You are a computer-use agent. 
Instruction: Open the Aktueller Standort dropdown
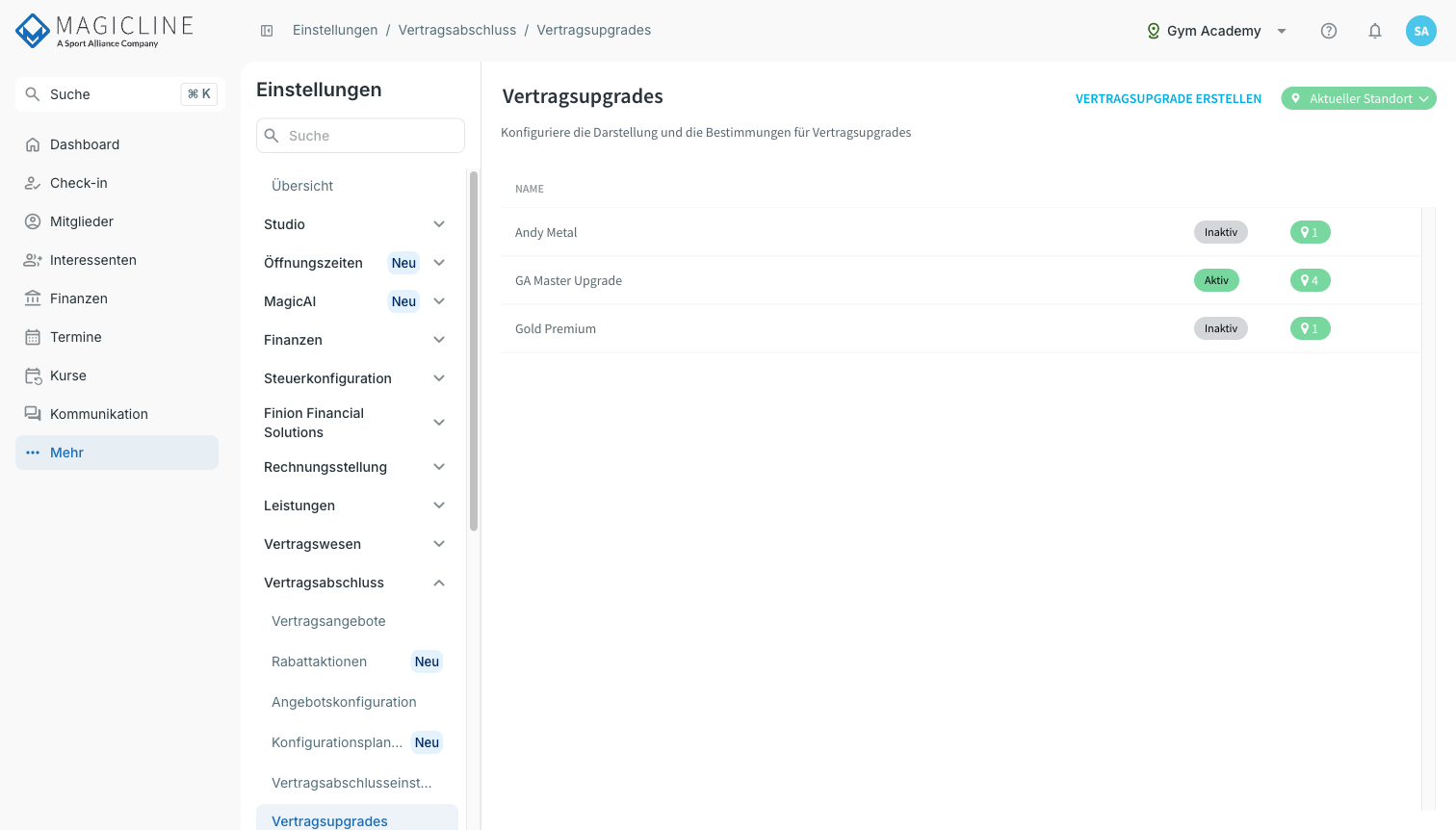click(1359, 98)
